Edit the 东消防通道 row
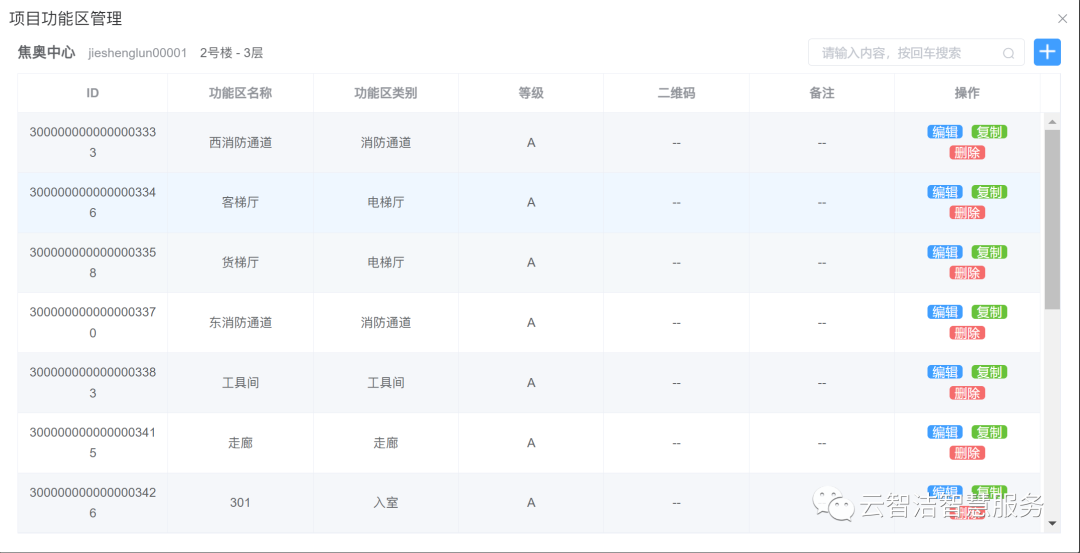Viewport: 1080px width, 553px height. [x=945, y=312]
